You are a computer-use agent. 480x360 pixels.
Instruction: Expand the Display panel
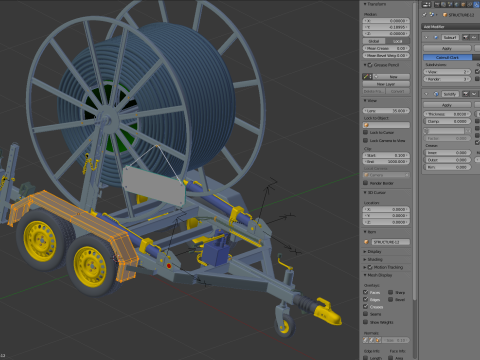click(x=365, y=252)
